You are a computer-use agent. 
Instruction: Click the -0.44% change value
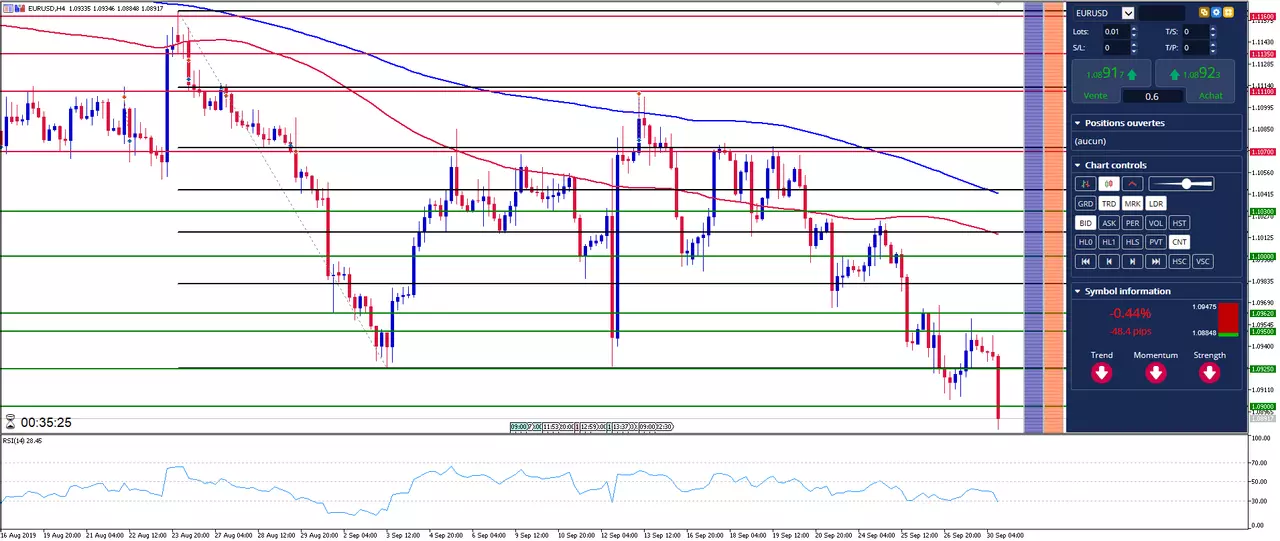coord(1130,313)
